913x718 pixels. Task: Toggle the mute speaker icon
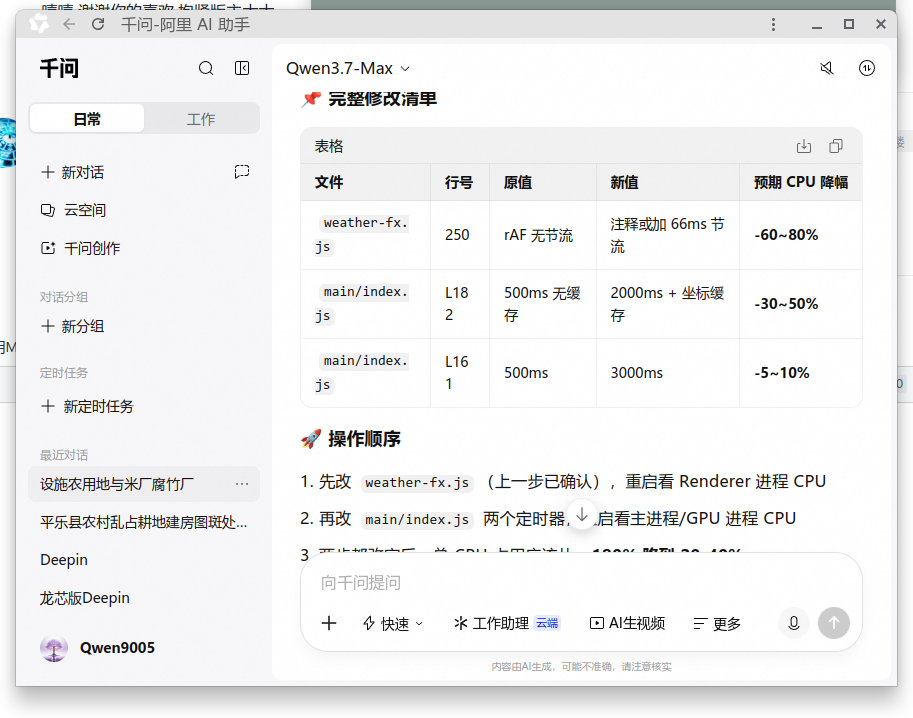[x=827, y=68]
